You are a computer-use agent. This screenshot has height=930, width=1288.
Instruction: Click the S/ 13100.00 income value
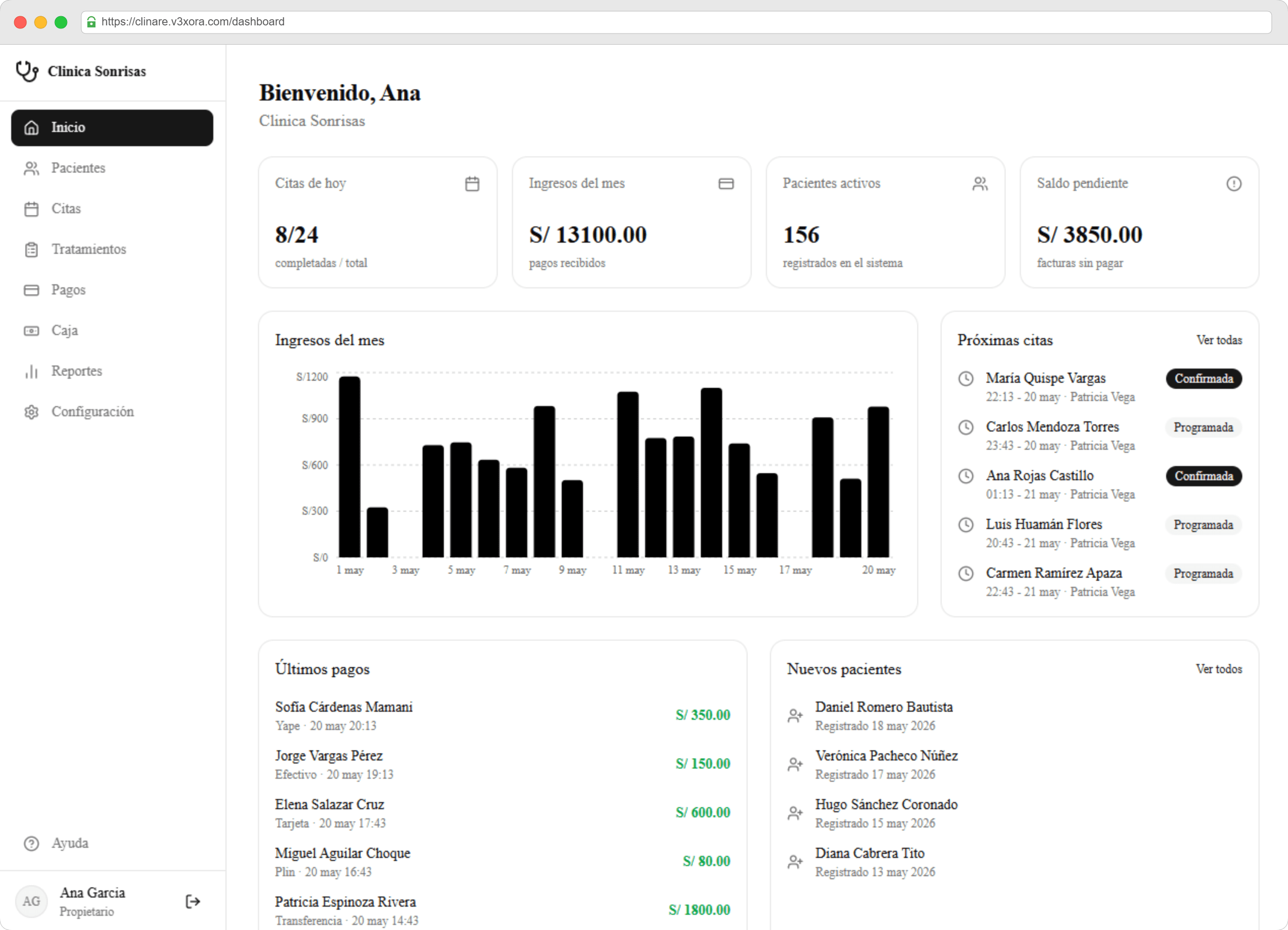[588, 235]
